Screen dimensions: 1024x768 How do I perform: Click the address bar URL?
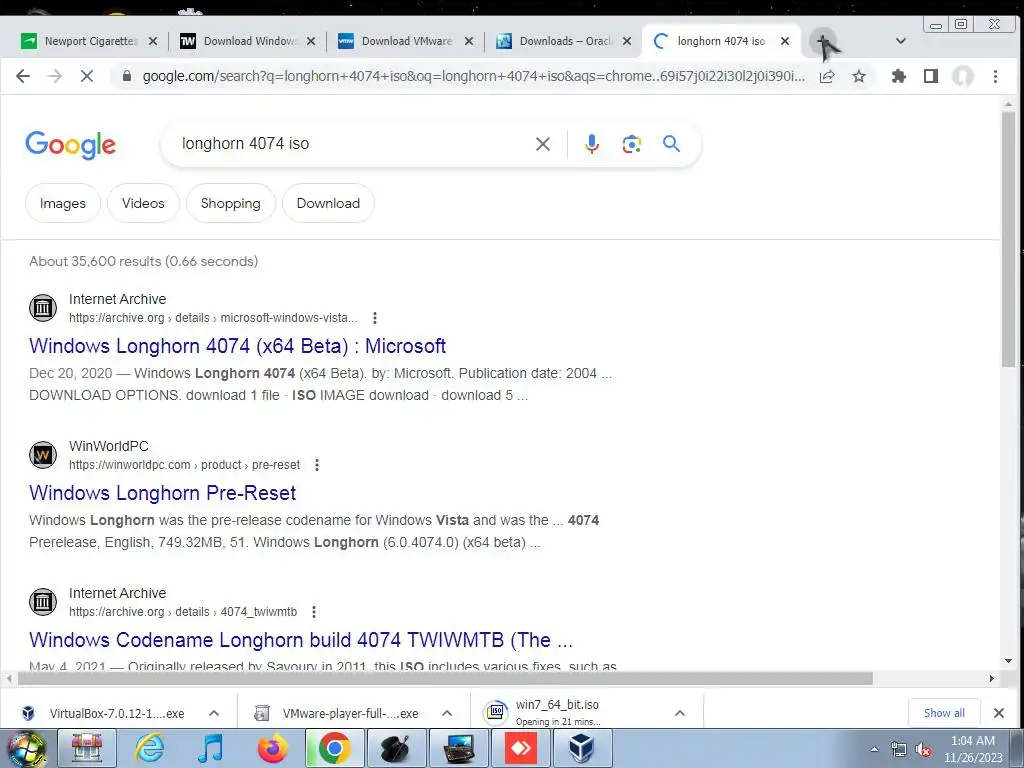[473, 76]
